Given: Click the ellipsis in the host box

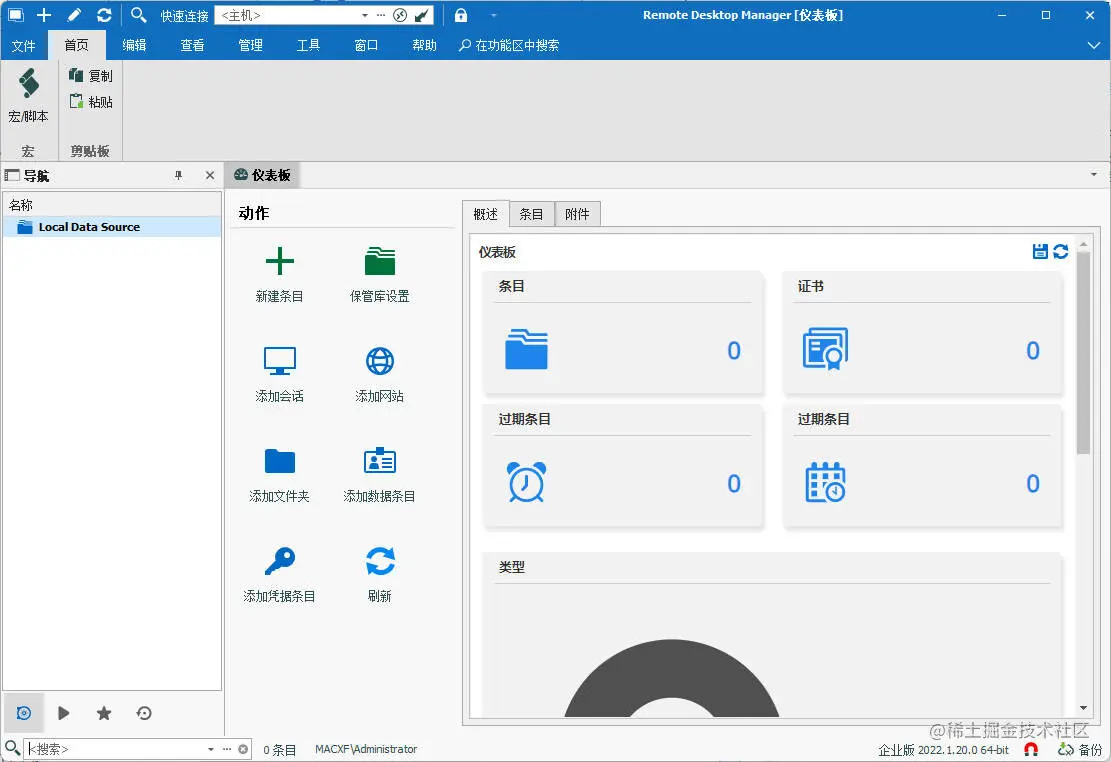Looking at the screenshot, I should 381,15.
